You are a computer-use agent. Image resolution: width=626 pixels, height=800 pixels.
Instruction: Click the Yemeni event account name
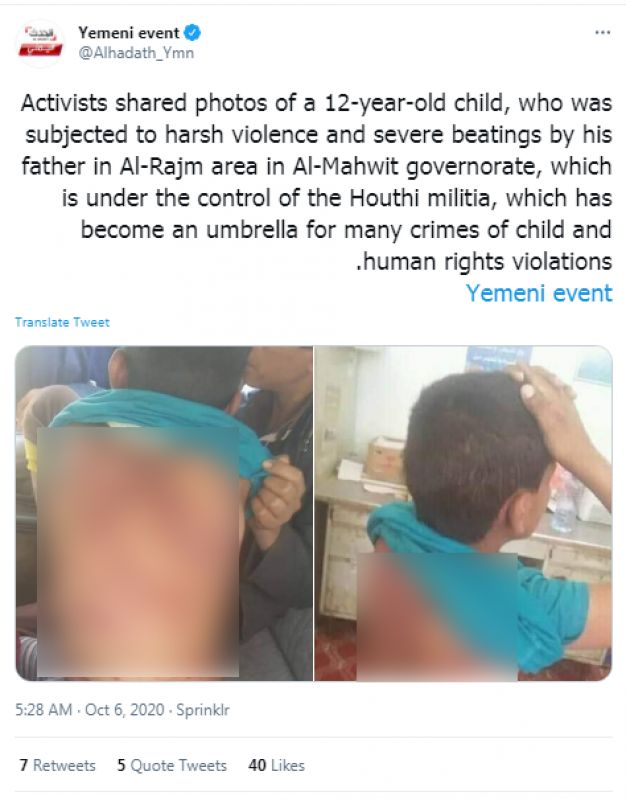[129, 33]
